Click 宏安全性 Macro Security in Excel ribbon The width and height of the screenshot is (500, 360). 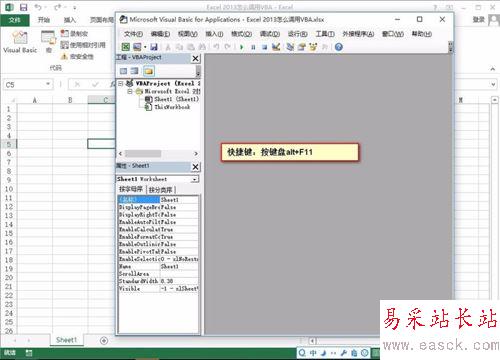[x=77, y=56]
